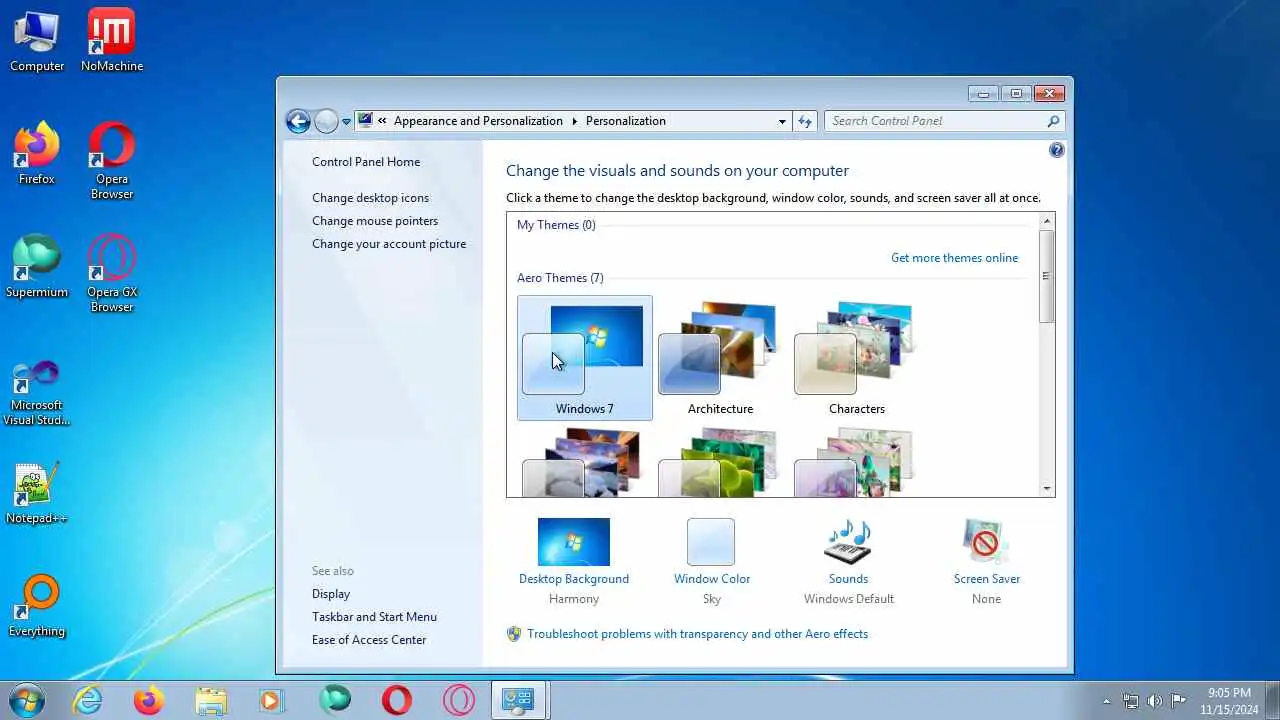Viewport: 1280px width, 720px height.
Task: Select the Supermium desktop shortcut
Action: [x=37, y=267]
